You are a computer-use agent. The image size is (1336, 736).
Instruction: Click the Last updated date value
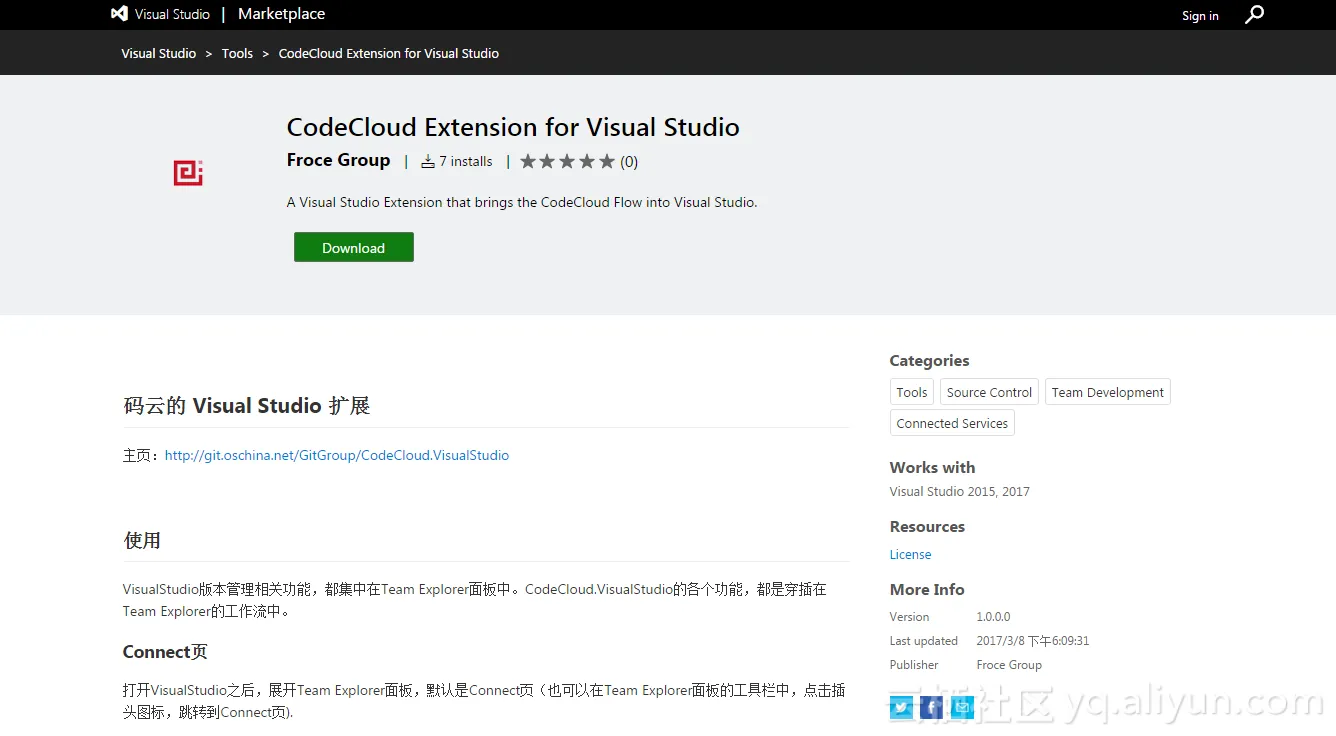coord(1033,641)
